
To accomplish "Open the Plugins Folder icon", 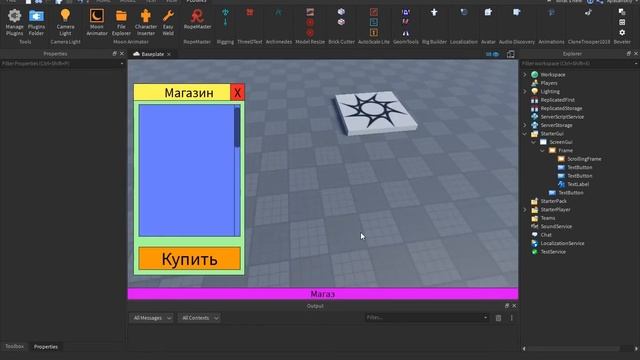I will (x=36, y=16).
